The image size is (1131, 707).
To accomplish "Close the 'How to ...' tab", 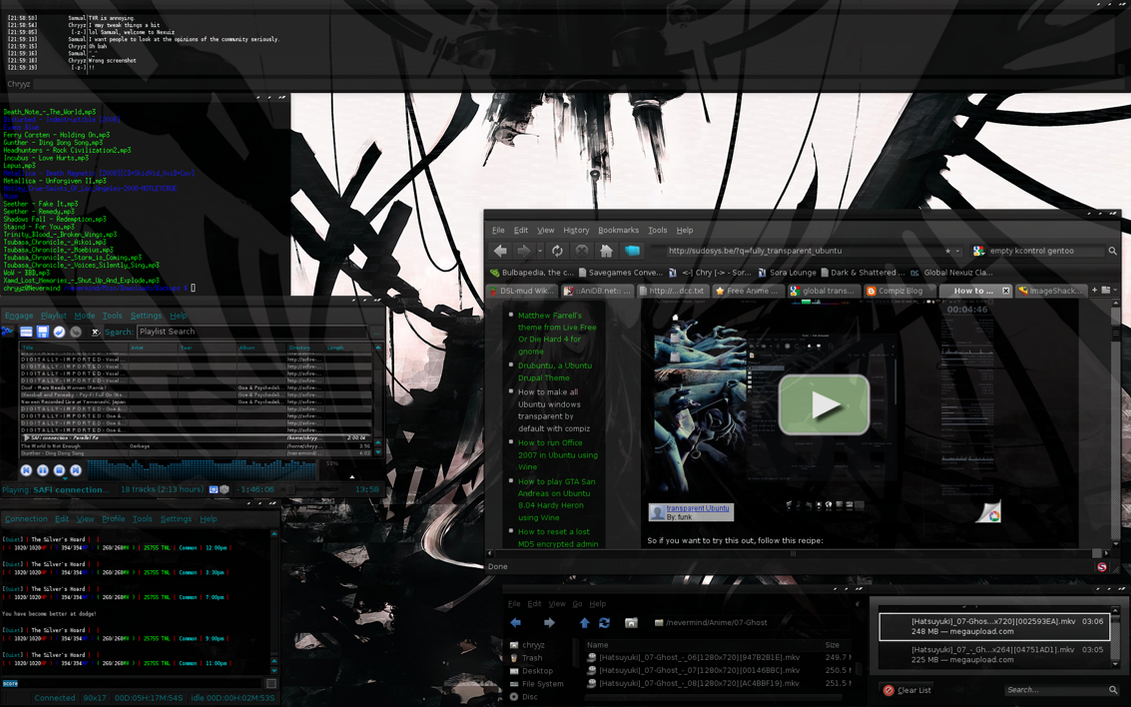I will (1005, 291).
